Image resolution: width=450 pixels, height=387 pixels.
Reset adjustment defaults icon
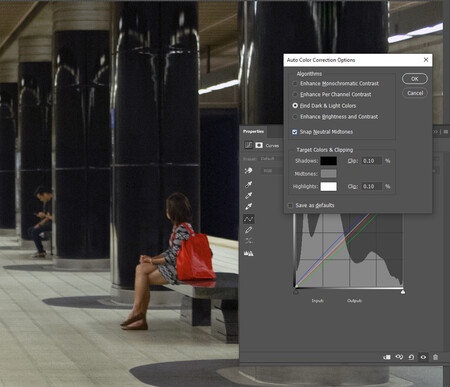411,357
